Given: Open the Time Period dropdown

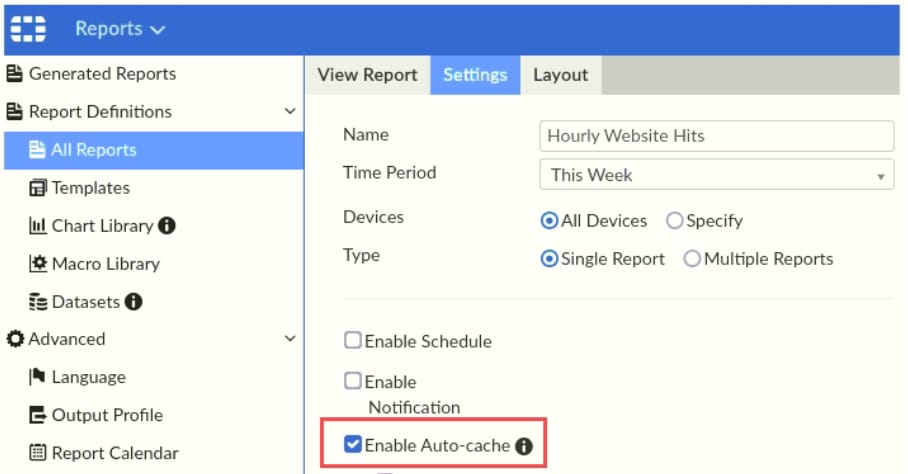Looking at the screenshot, I should pos(716,175).
